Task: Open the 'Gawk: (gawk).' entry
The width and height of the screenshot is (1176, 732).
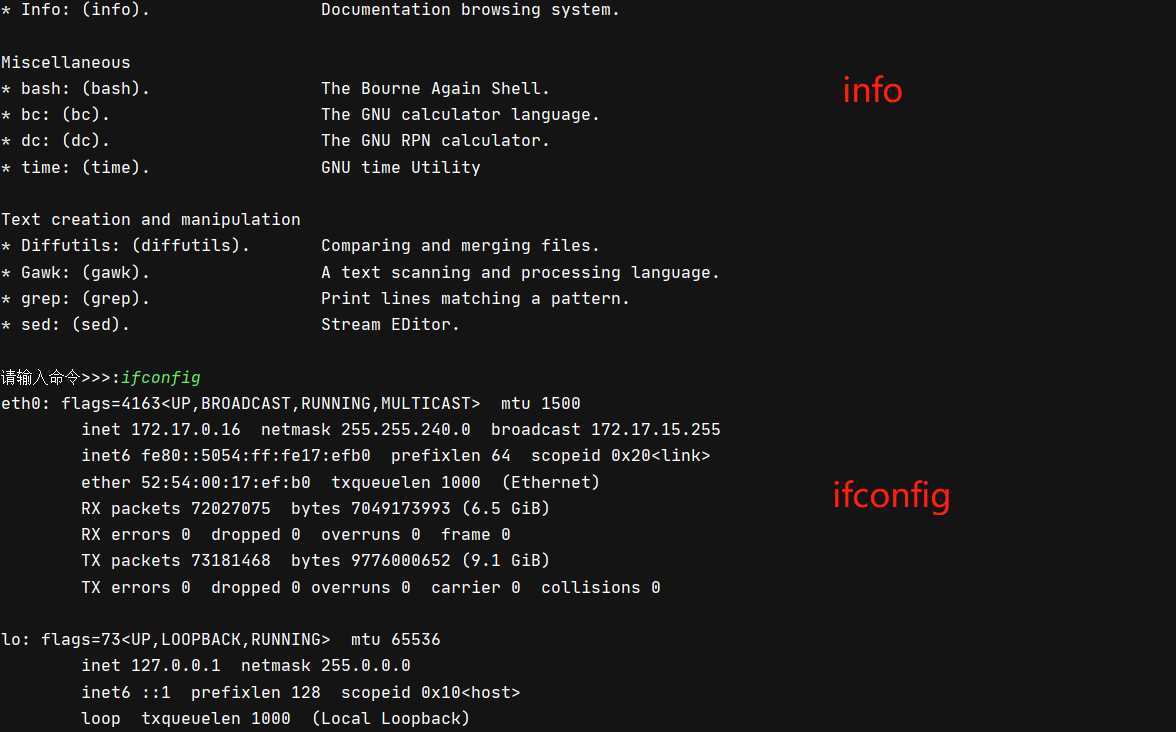Action: pyautogui.click(x=85, y=272)
